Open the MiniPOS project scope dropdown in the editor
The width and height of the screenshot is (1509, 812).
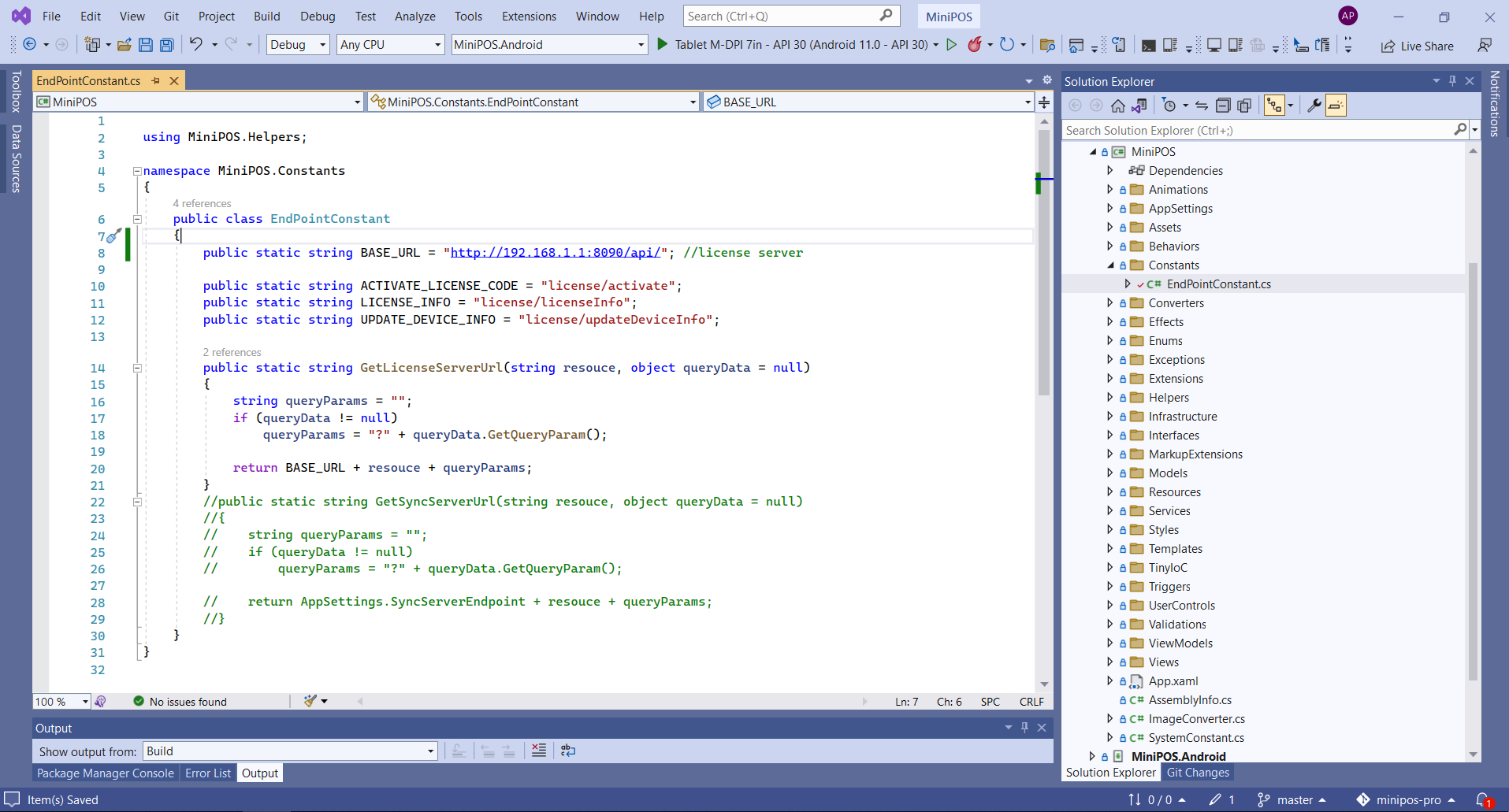199,102
